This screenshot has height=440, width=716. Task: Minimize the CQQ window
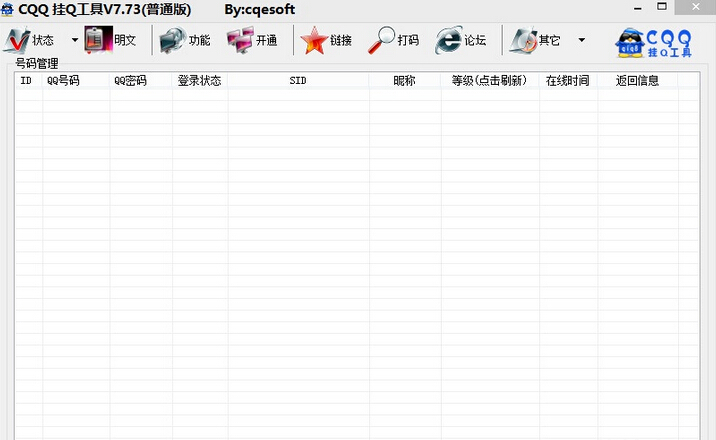pyautogui.click(x=638, y=8)
